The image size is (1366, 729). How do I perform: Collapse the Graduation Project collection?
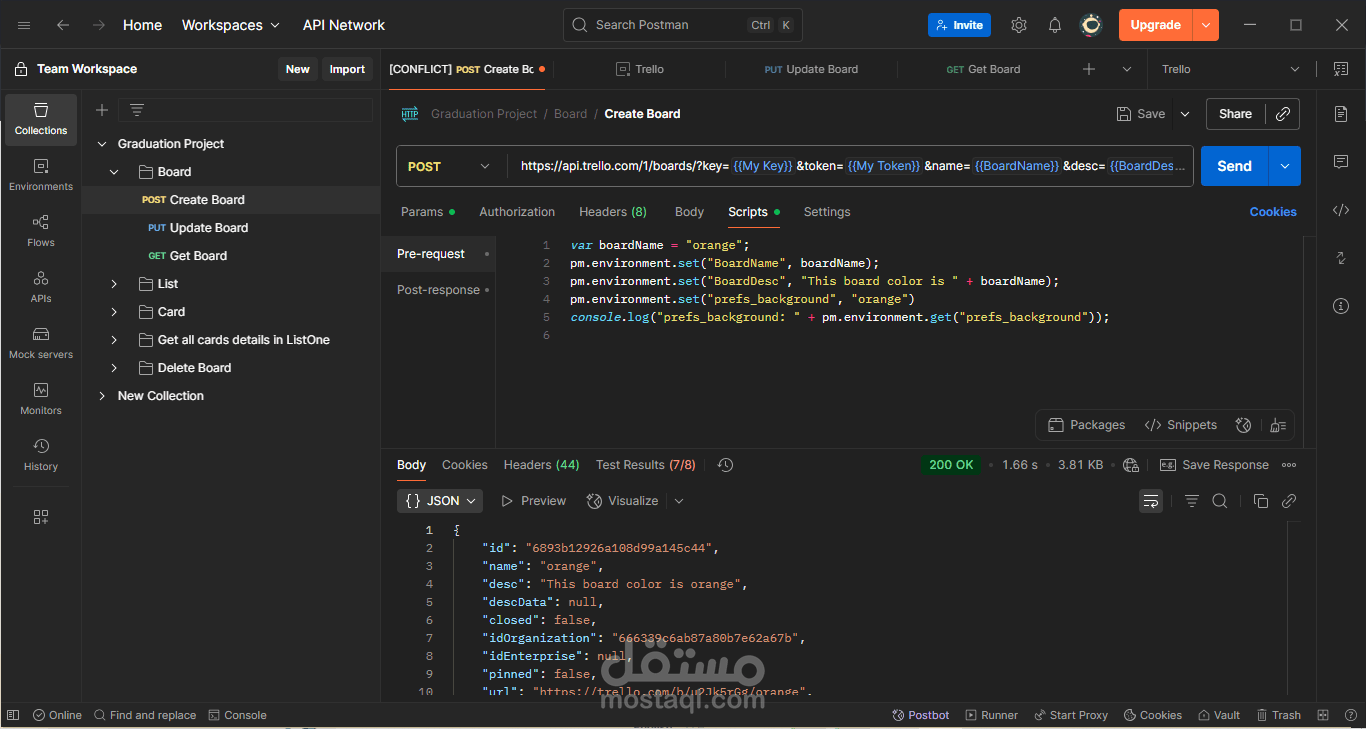tap(102, 144)
